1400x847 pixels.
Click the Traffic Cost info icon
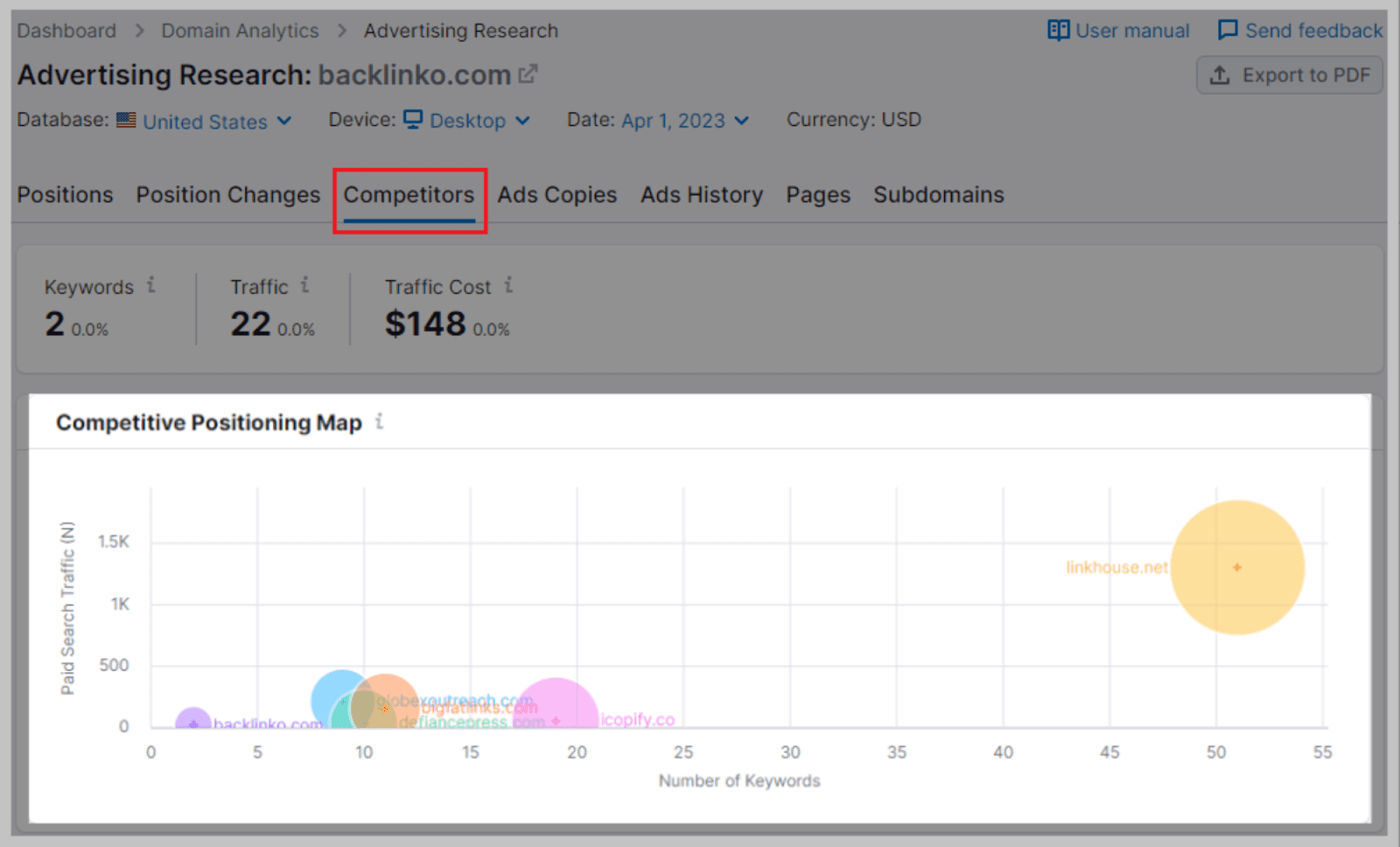pyautogui.click(x=508, y=285)
